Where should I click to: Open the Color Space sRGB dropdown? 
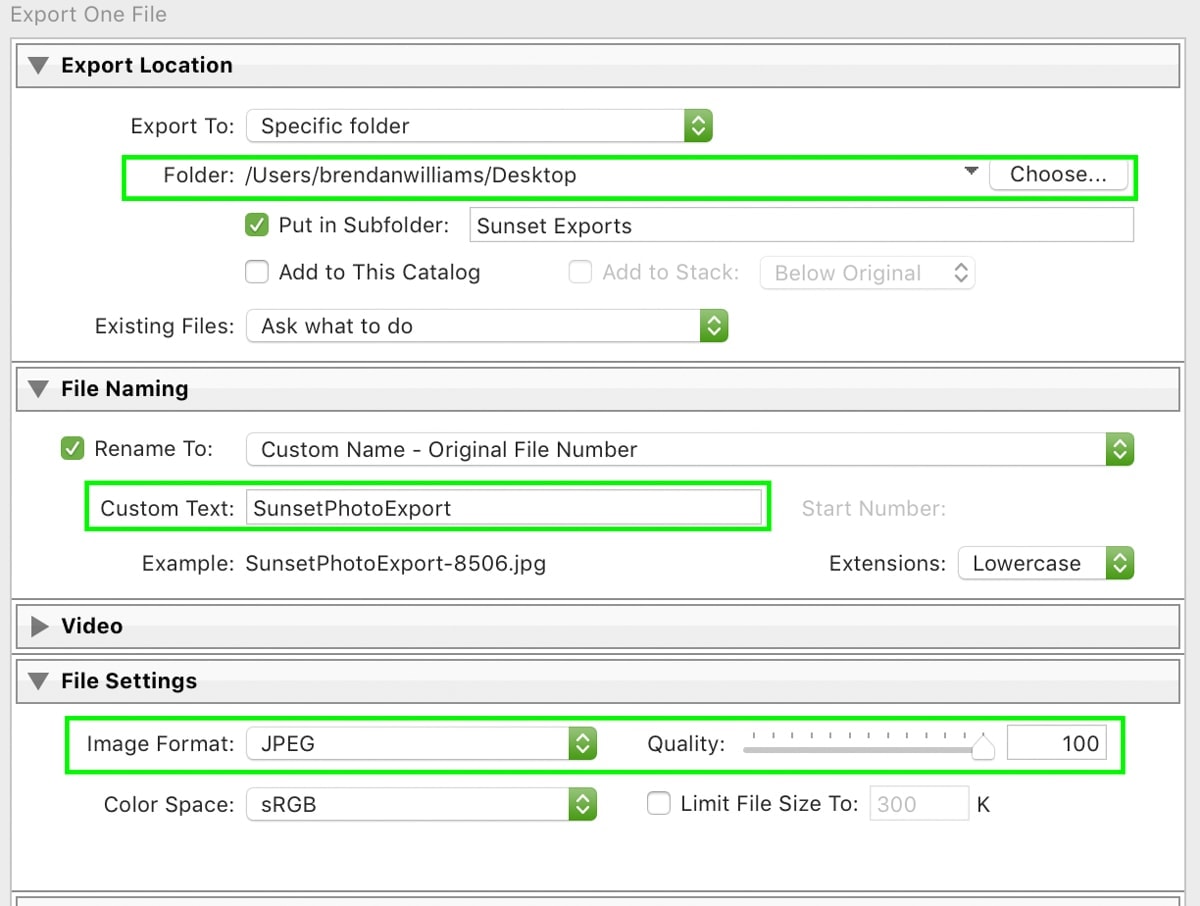pyautogui.click(x=421, y=804)
